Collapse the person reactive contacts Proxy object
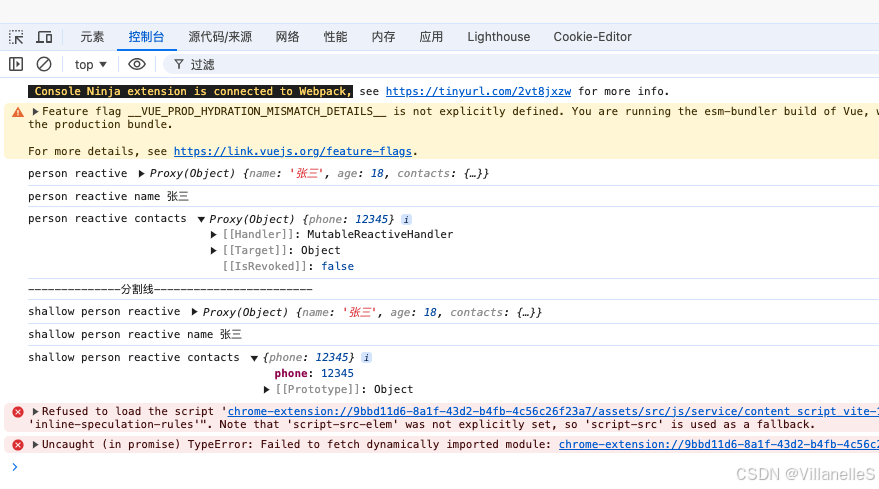This screenshot has width=879, height=489. tap(201, 219)
